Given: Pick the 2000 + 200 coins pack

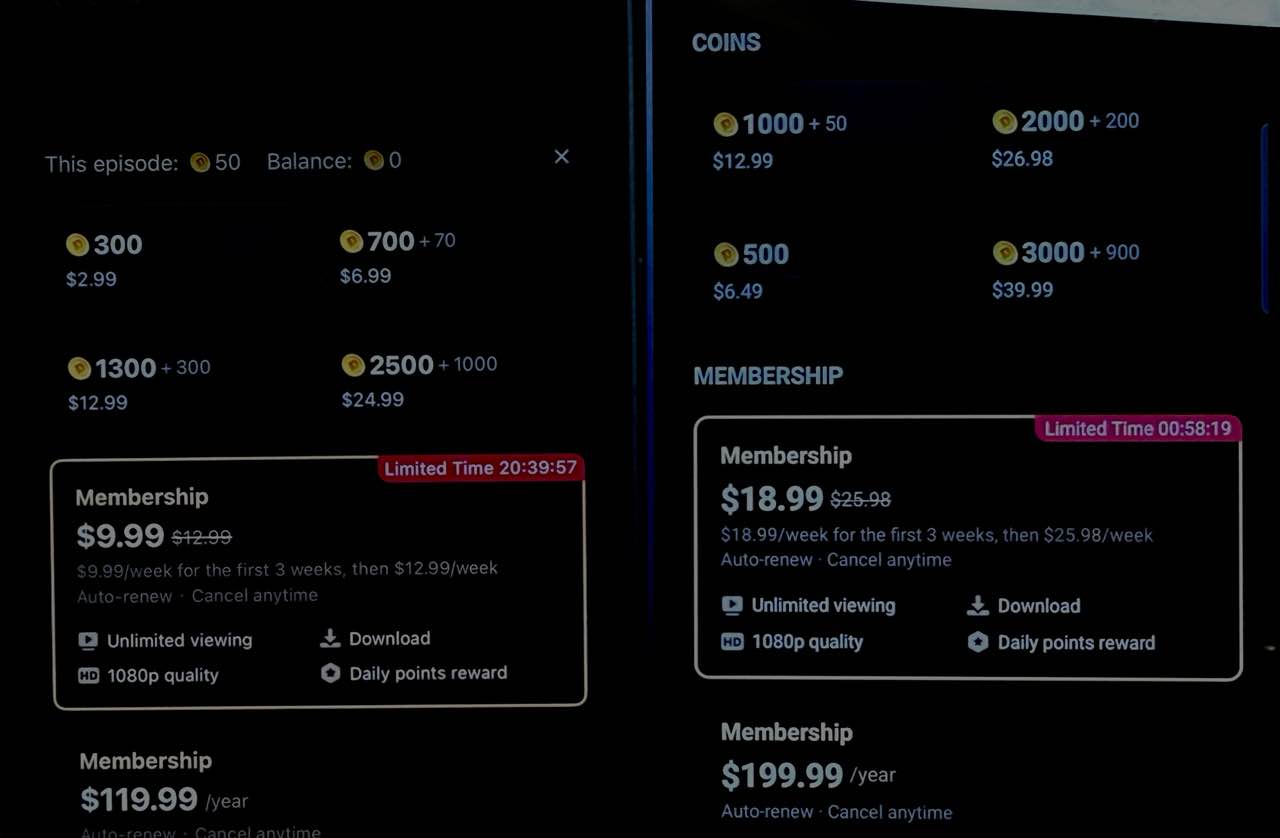Looking at the screenshot, I should click(1064, 138).
